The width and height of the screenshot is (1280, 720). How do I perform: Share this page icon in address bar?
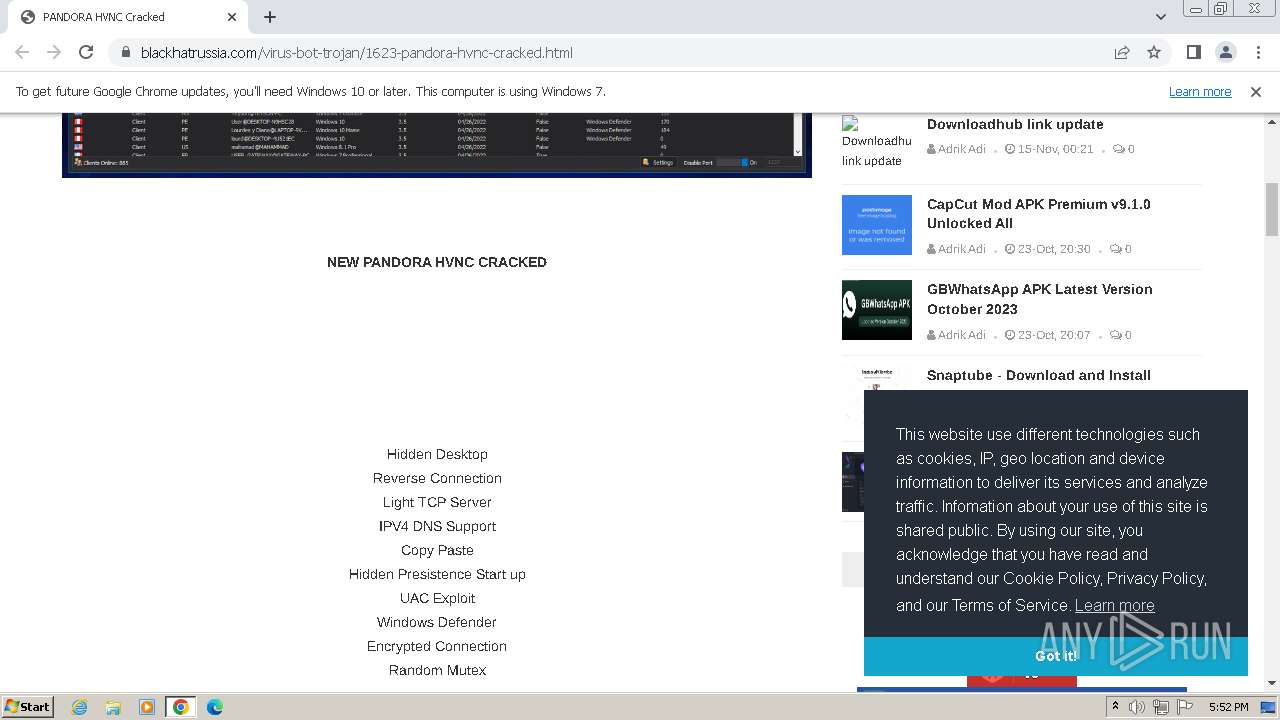[x=1122, y=52]
